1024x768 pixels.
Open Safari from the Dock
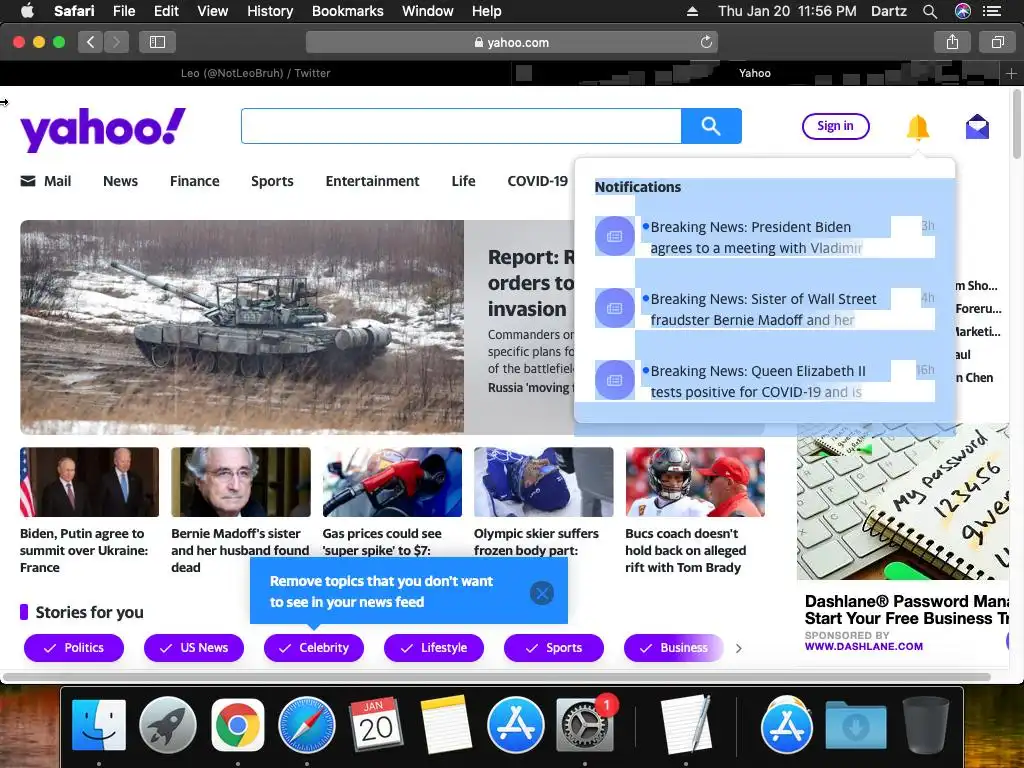(307, 725)
